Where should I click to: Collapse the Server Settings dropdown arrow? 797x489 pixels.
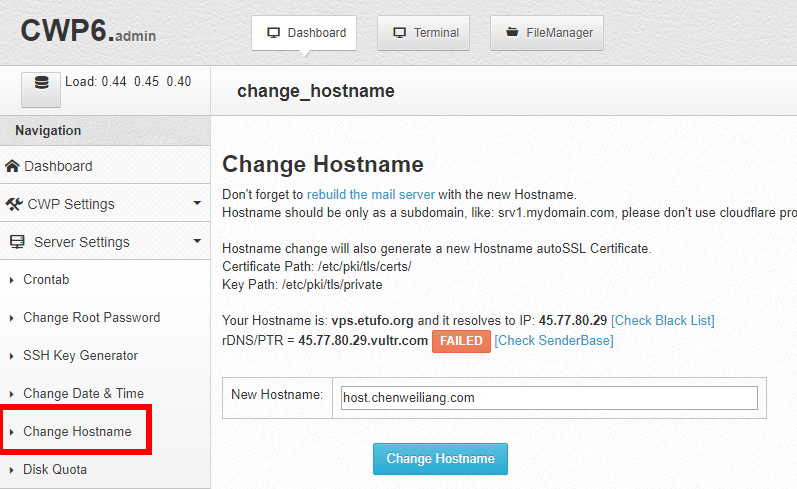click(x=197, y=242)
